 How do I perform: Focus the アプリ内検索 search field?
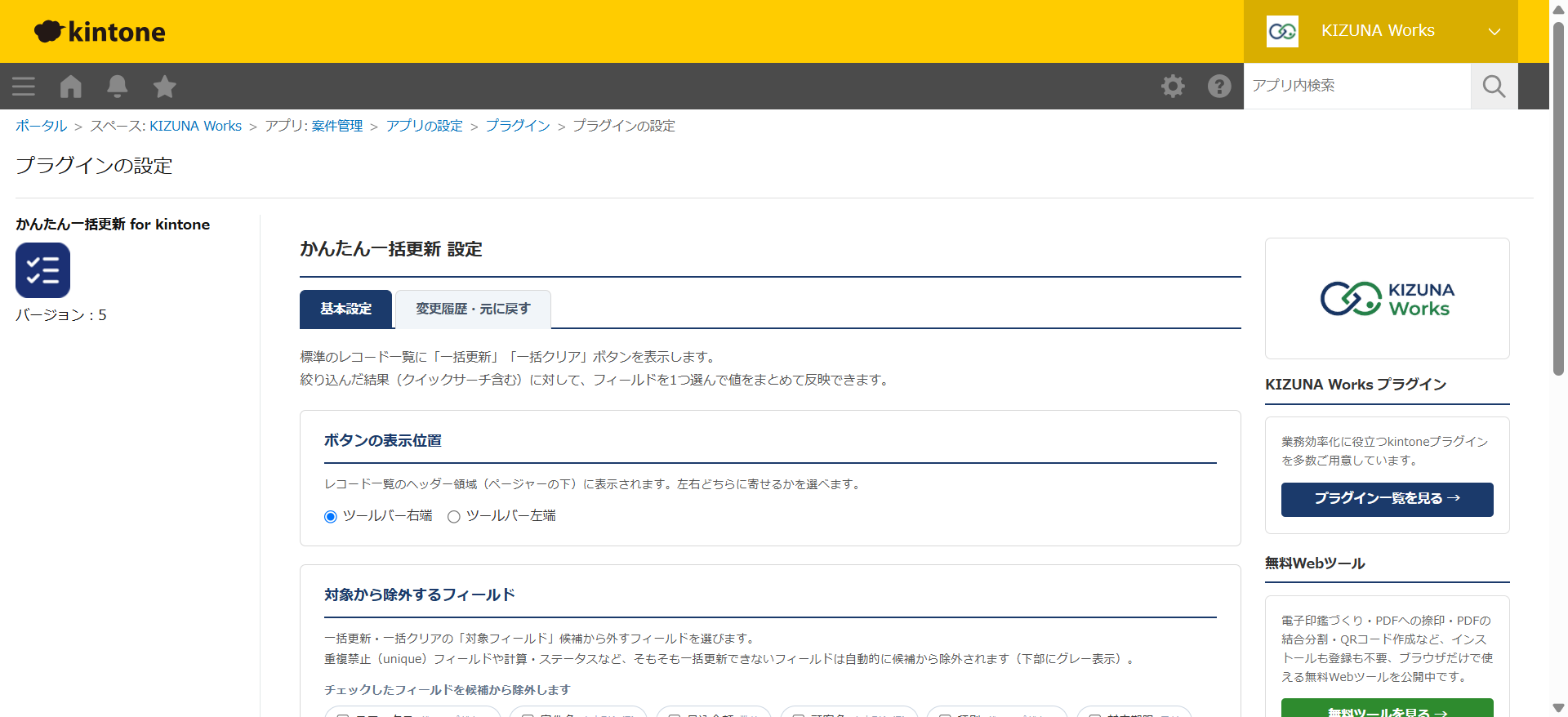pyautogui.click(x=1356, y=86)
